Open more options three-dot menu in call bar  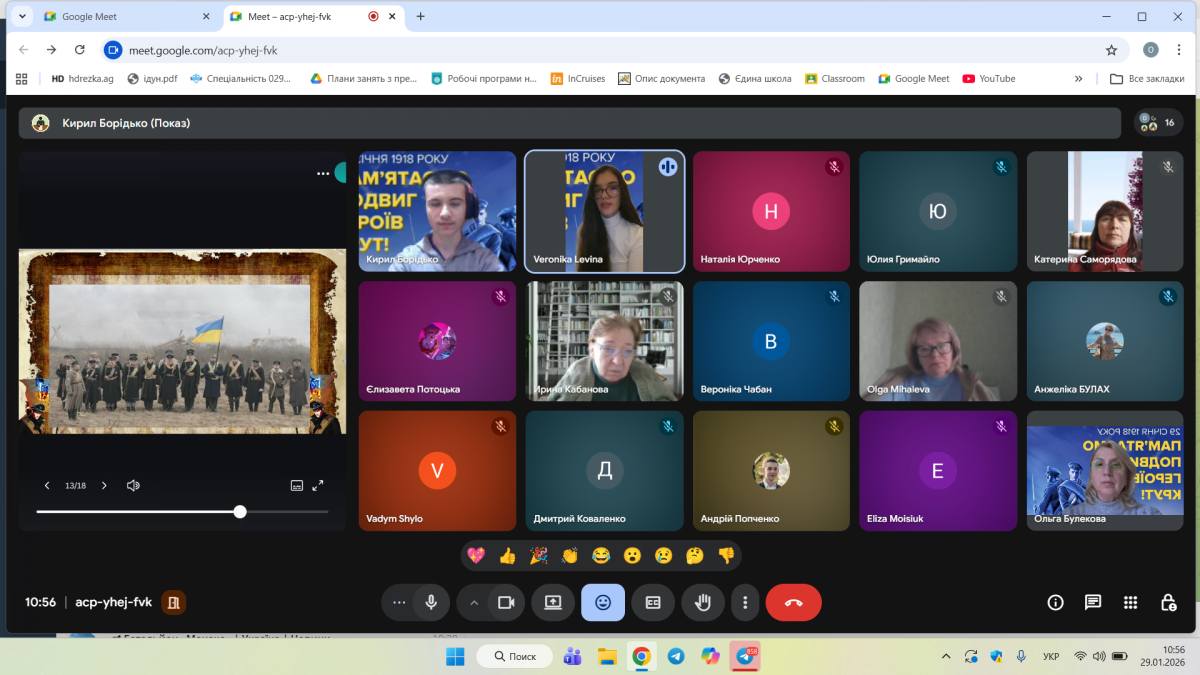(745, 602)
